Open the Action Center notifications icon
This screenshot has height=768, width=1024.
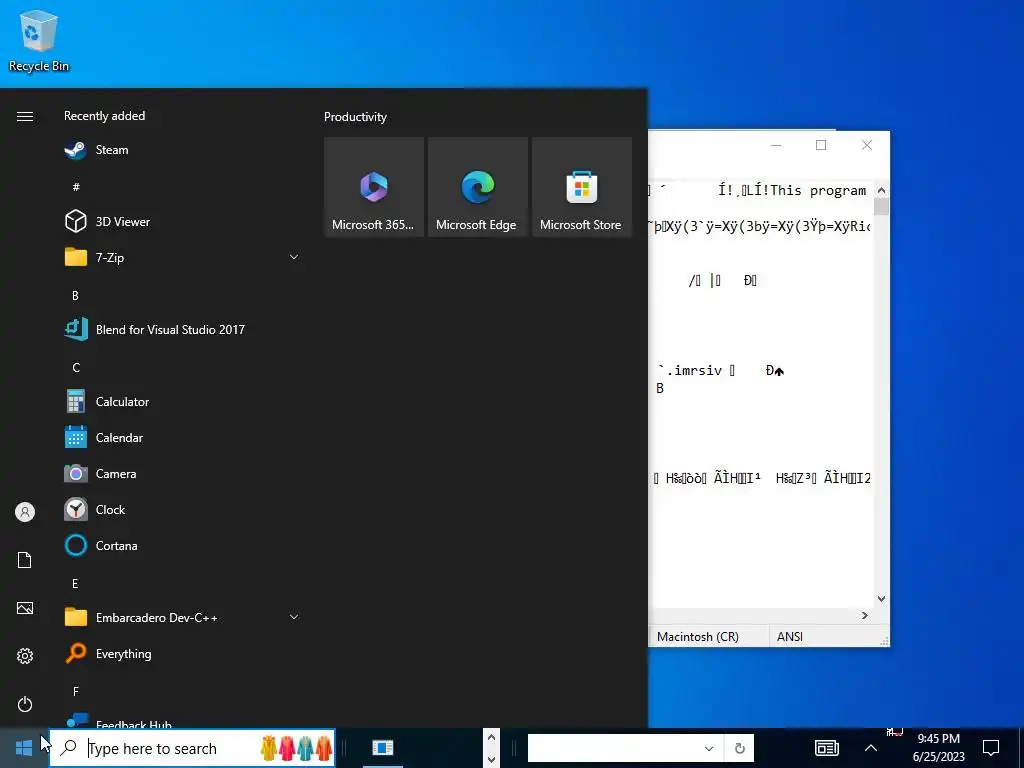tap(991, 748)
